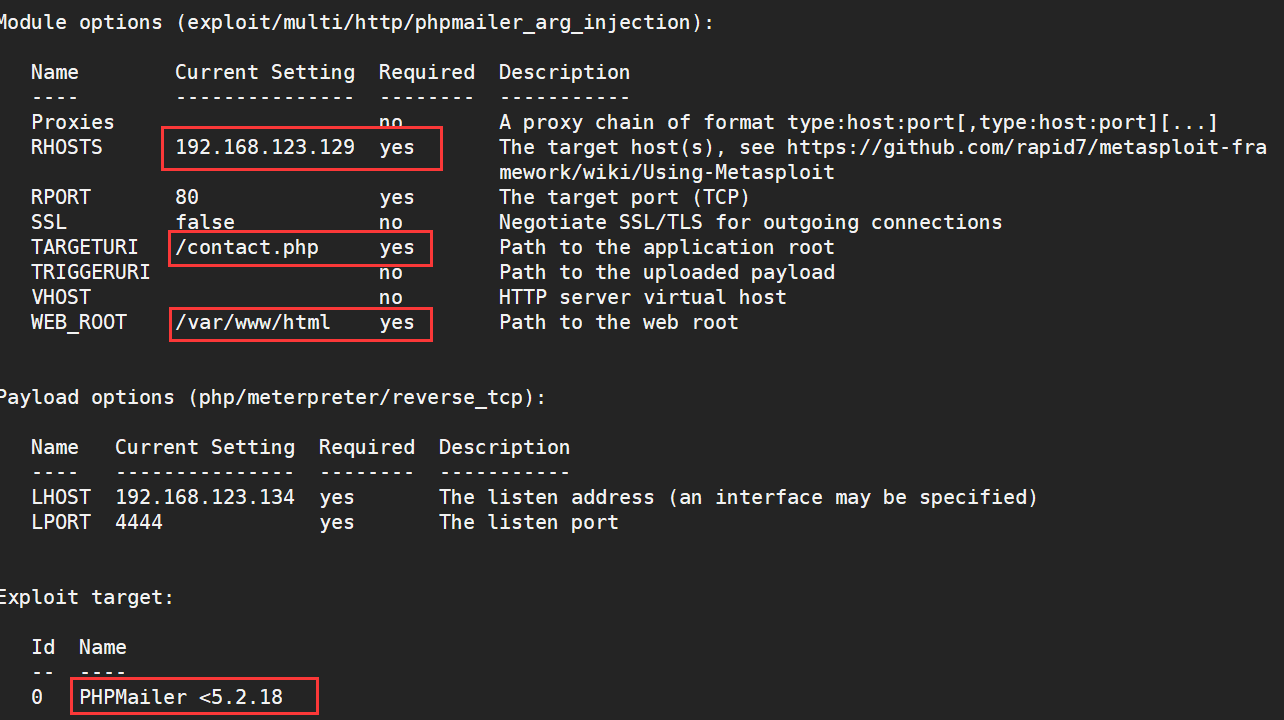Click 'Path to the application root' description
The height and width of the screenshot is (720, 1284).
[667, 247]
